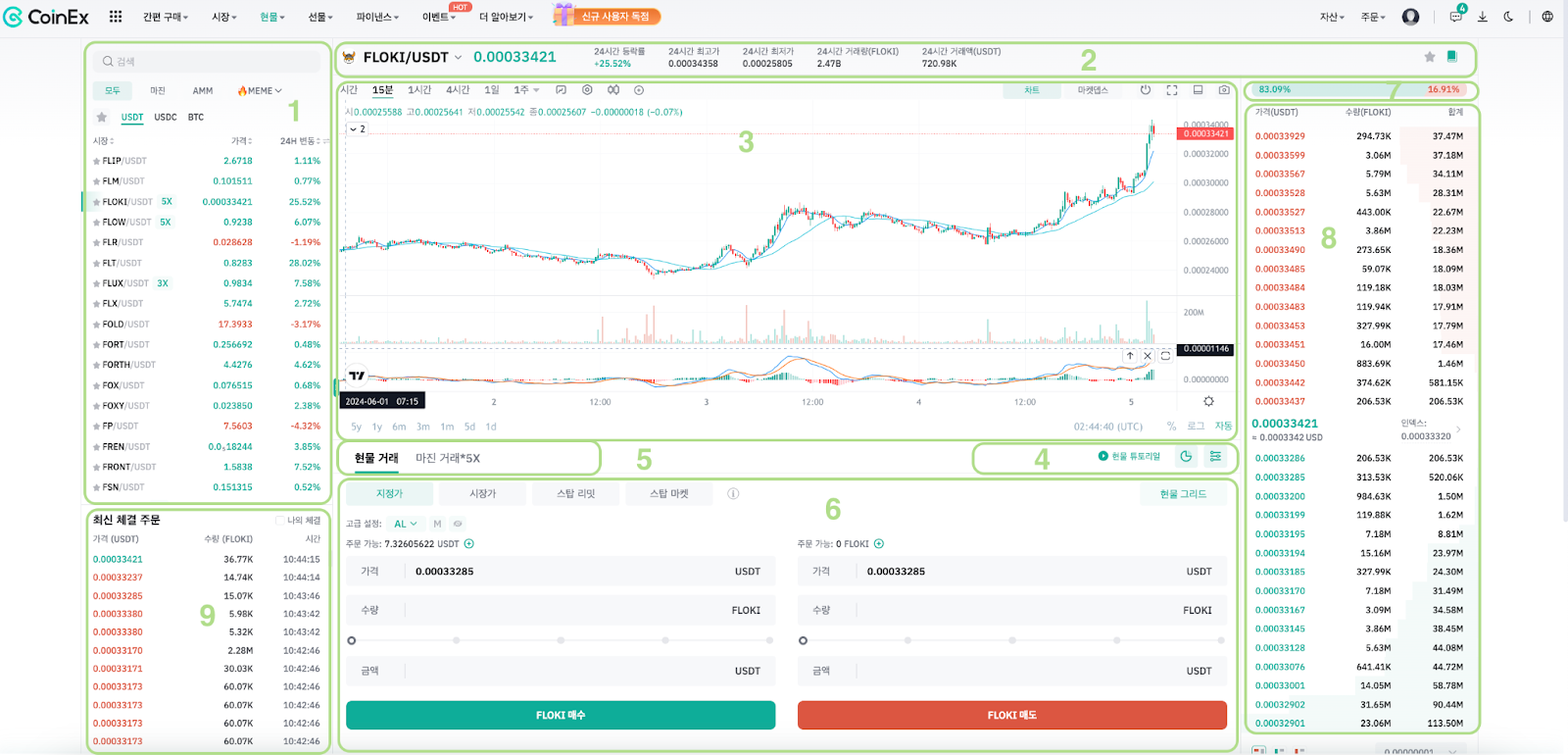Toggle My trades checkbox in recent trades
Image resolution: width=1568 pixels, height=755 pixels.
click(x=280, y=521)
